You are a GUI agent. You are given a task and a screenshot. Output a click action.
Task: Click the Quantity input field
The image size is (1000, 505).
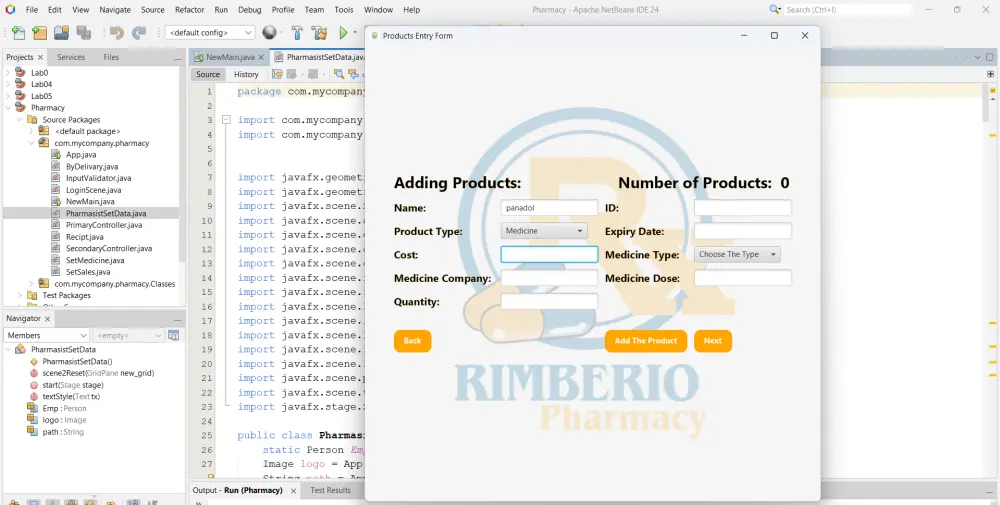(549, 302)
